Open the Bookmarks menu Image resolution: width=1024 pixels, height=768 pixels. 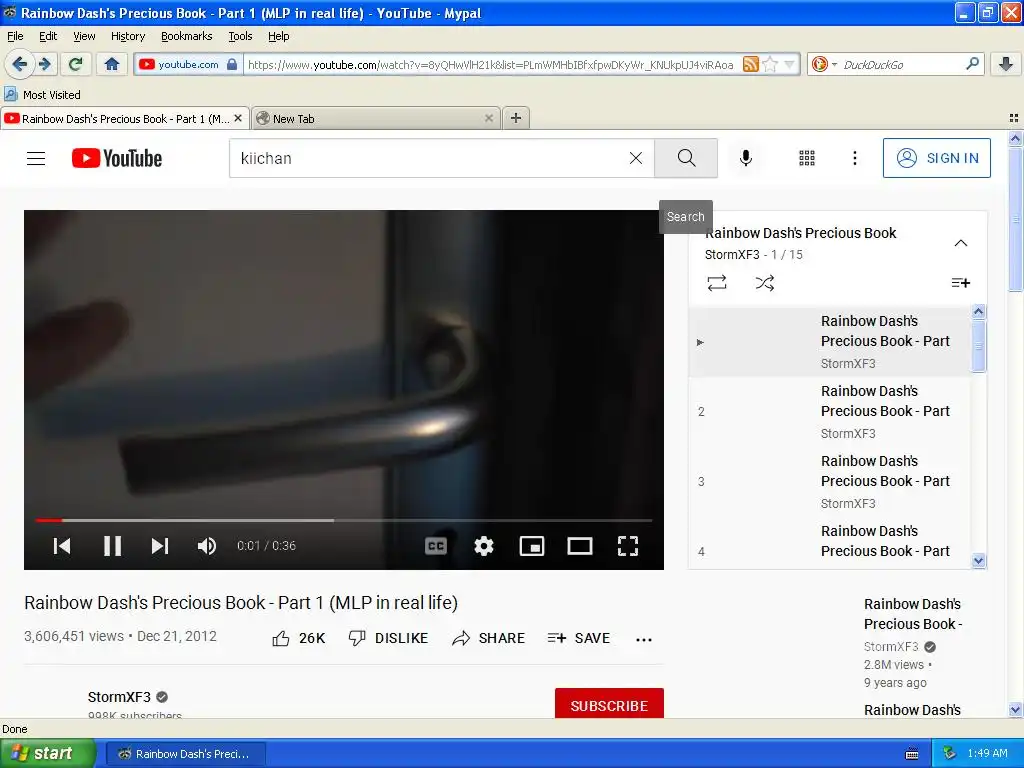click(186, 36)
